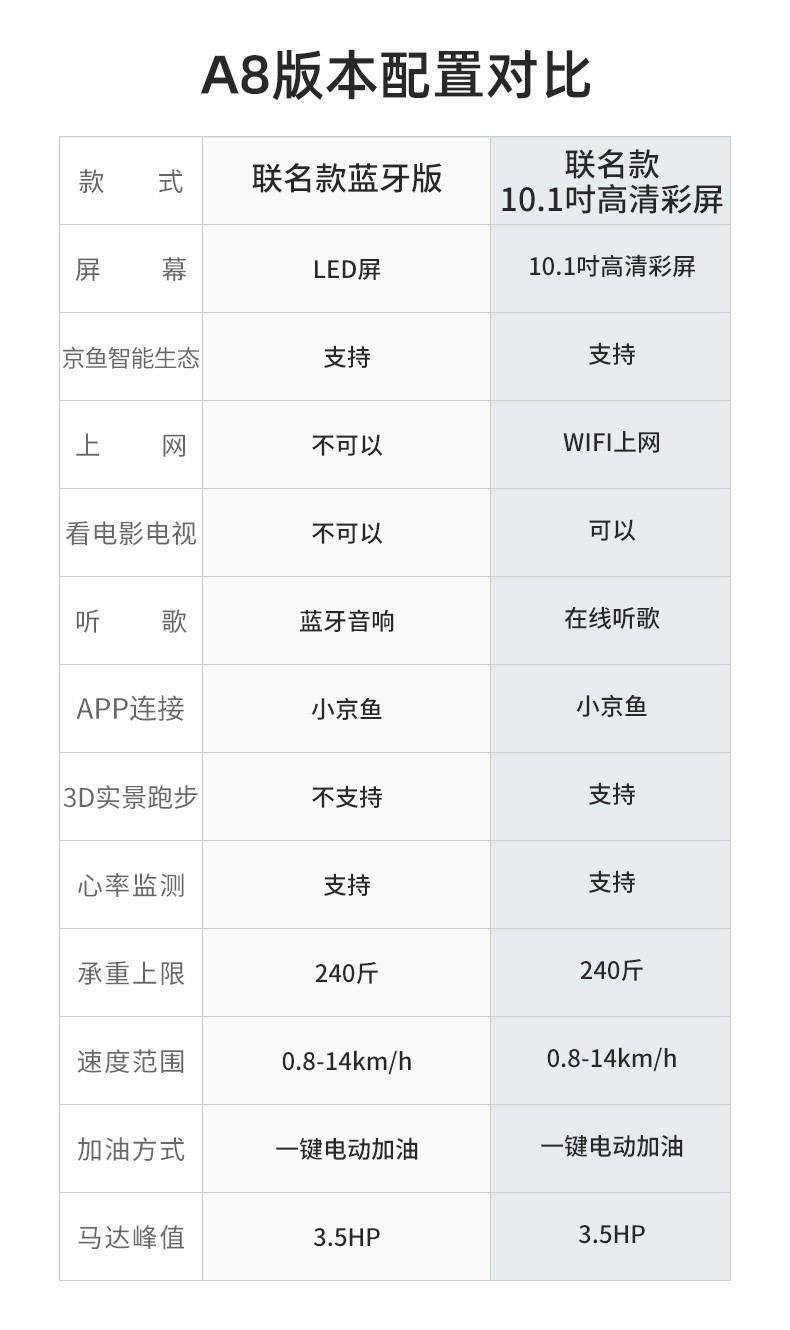
Task: Click the WIFI上网 cell
Action: [611, 442]
